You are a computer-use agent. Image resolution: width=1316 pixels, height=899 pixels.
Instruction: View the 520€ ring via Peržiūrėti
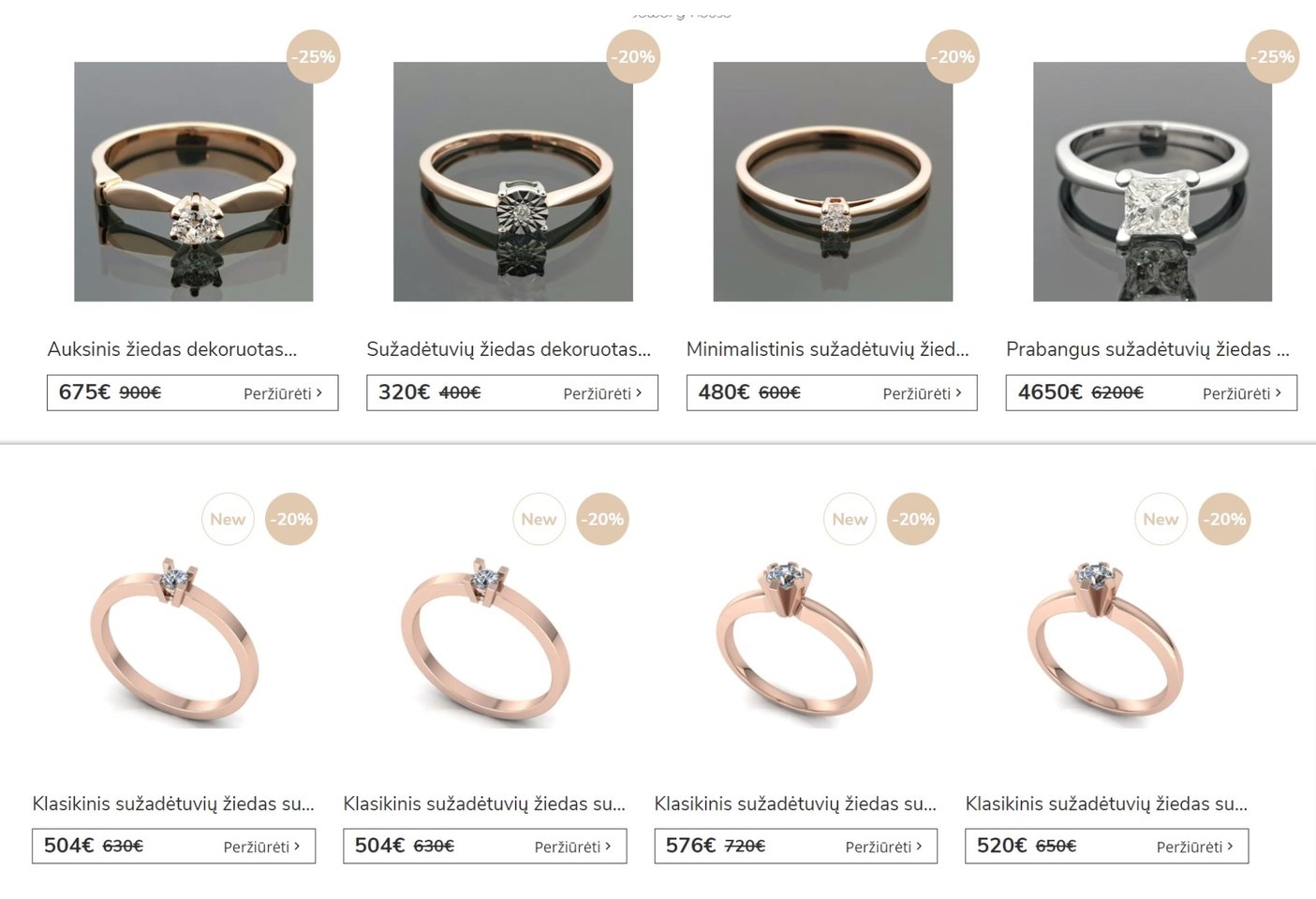[1194, 847]
